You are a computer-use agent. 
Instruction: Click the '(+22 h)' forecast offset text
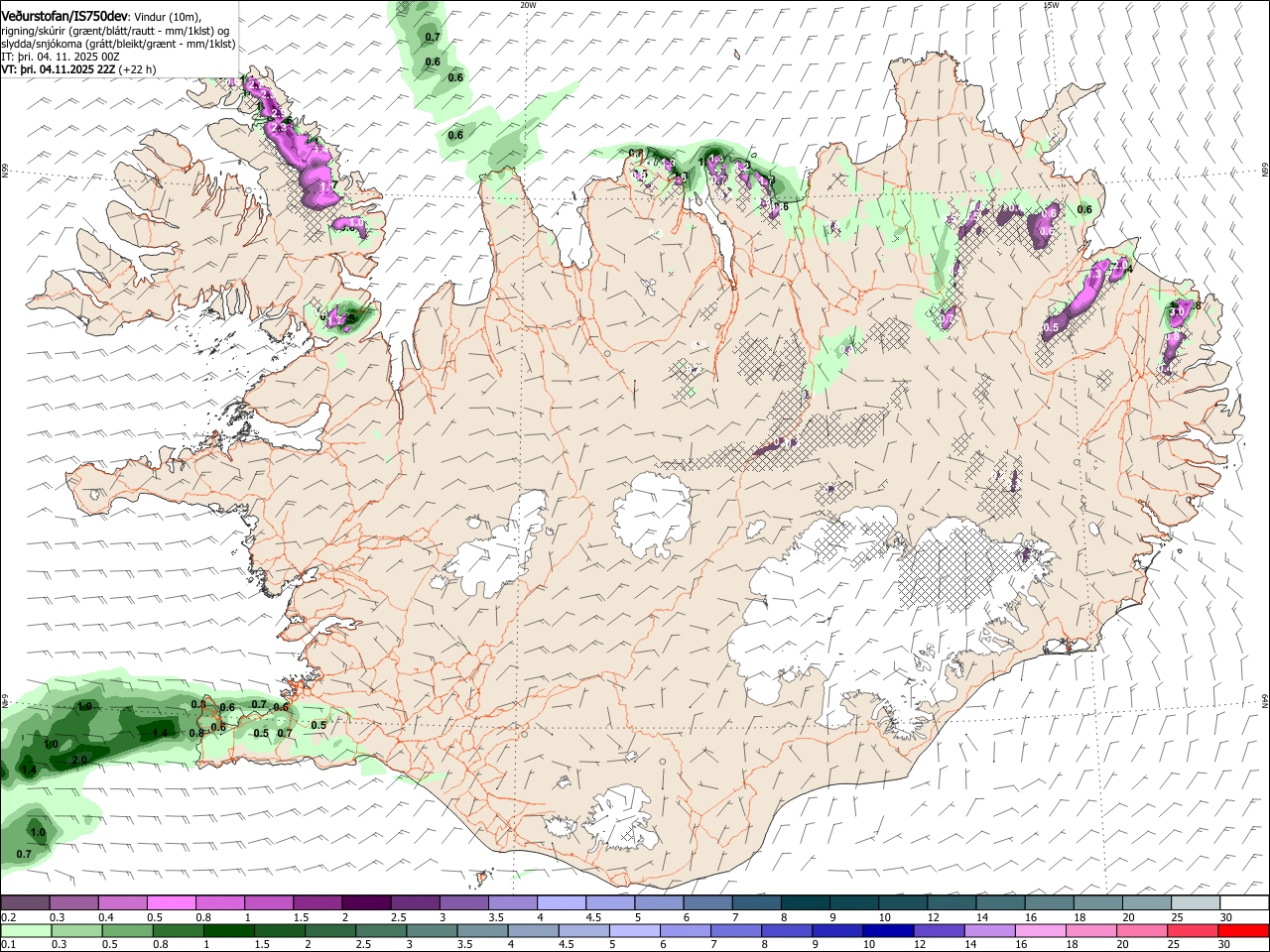pos(137,70)
